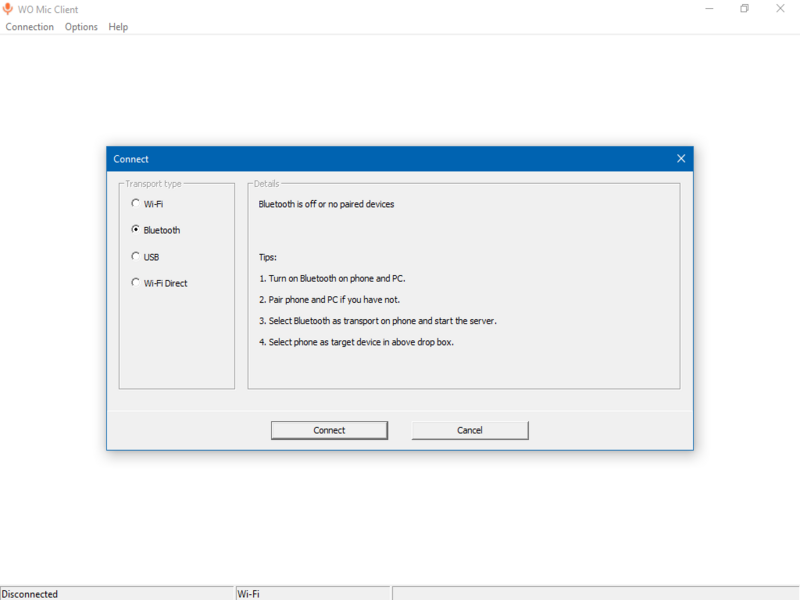Click the Connect dialog title bar

click(350, 158)
